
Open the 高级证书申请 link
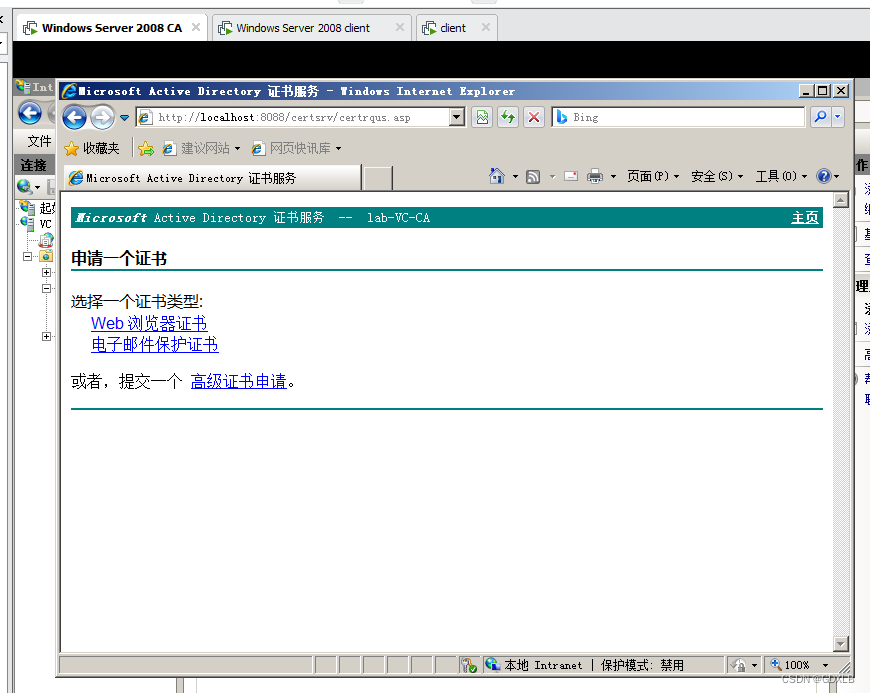239,382
